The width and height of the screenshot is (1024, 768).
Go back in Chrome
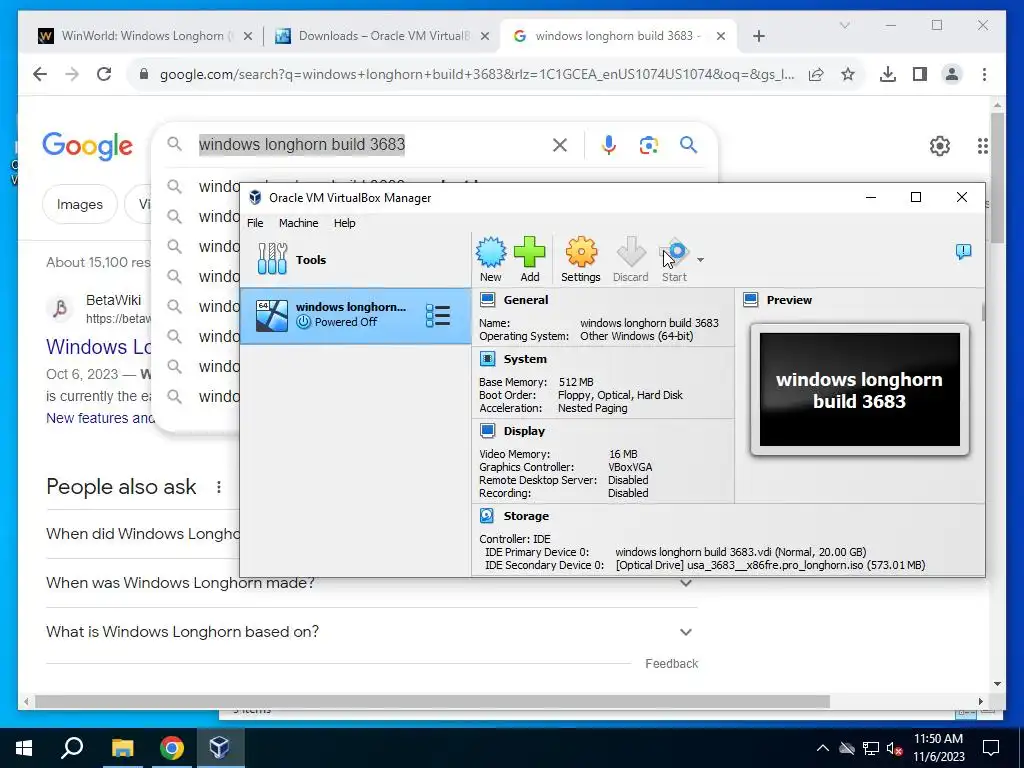point(40,74)
